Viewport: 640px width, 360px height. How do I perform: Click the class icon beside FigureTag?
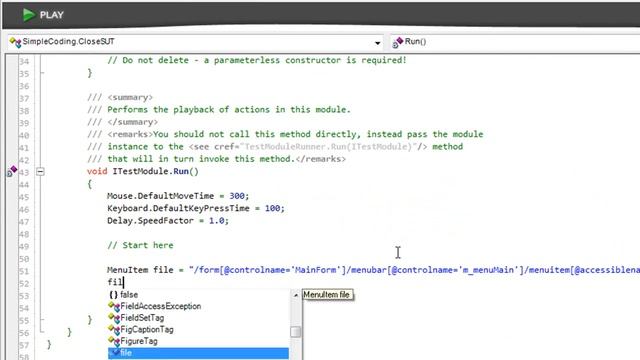114,341
